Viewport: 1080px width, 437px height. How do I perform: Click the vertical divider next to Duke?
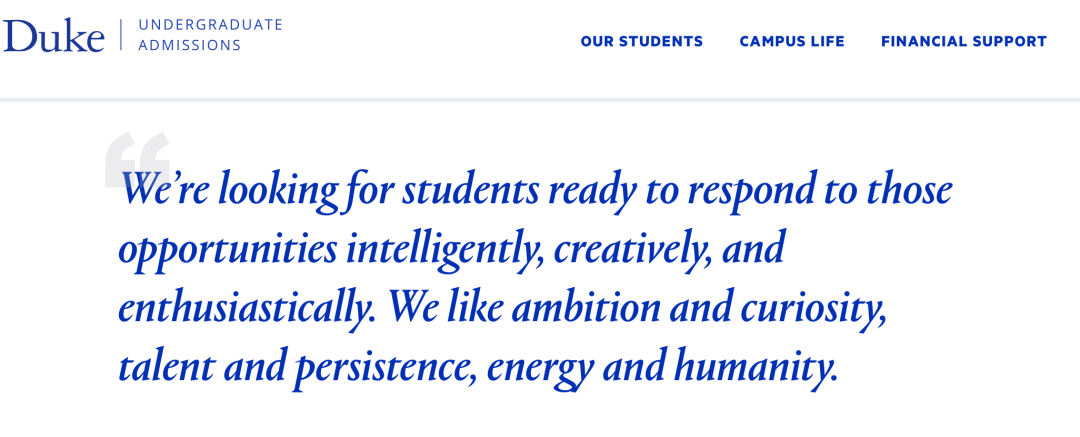(121, 35)
